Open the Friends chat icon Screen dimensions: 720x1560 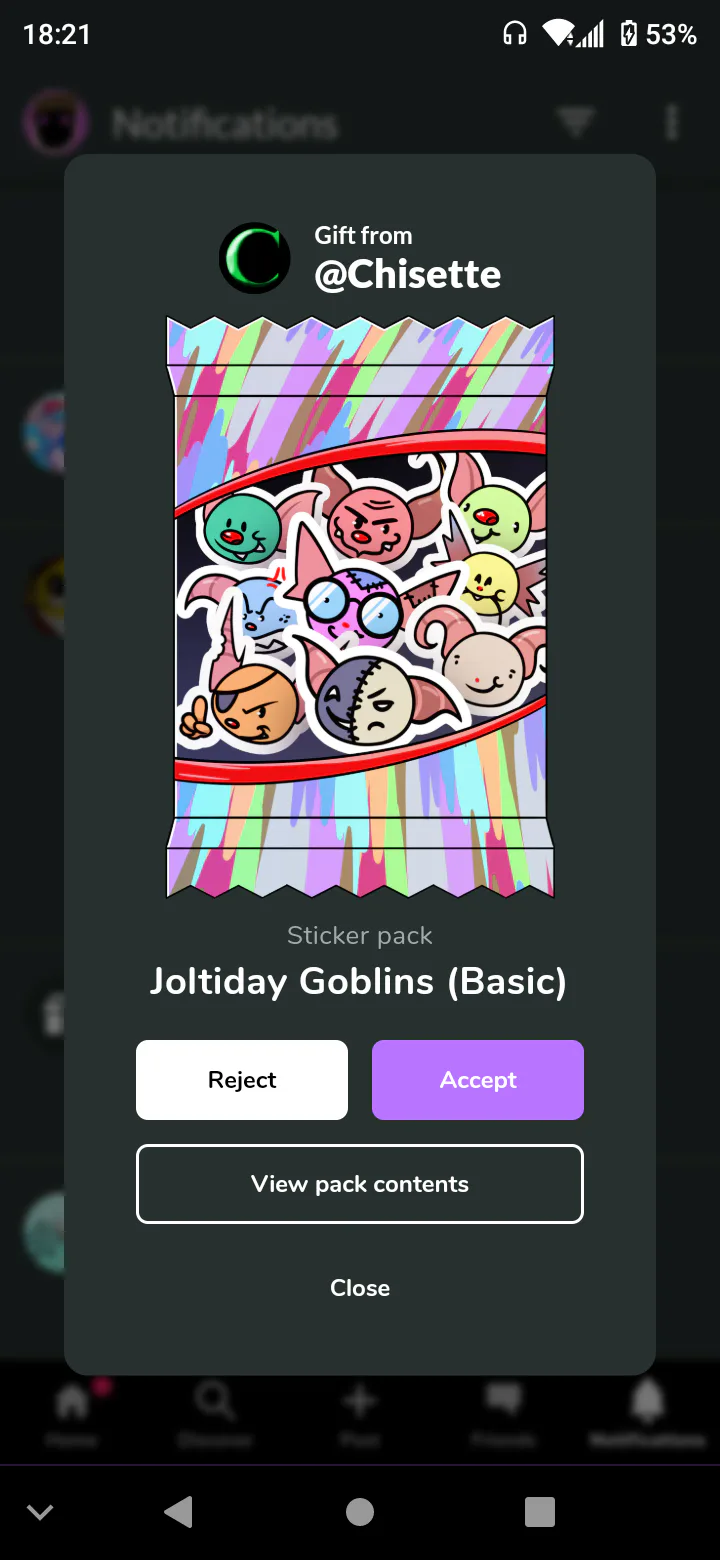pyautogui.click(x=504, y=1401)
